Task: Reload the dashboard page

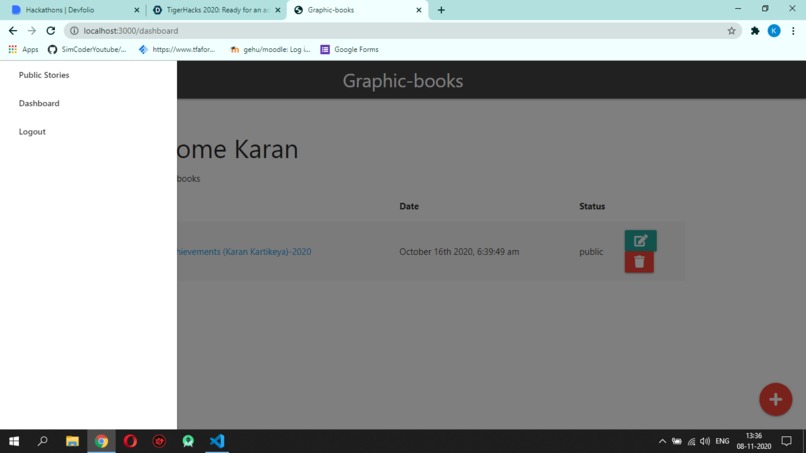Action: [x=50, y=31]
